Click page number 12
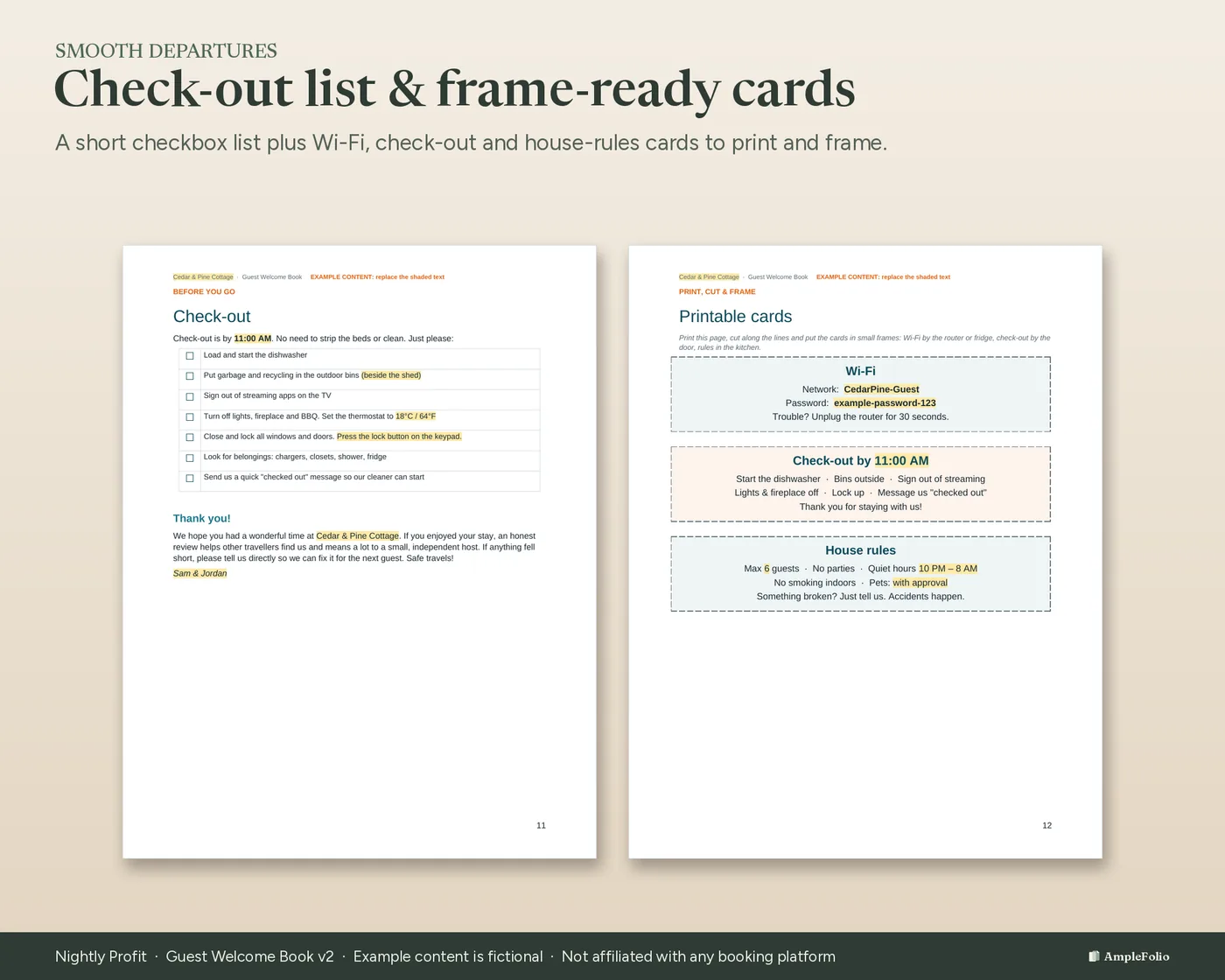The height and width of the screenshot is (980, 1225). coord(1046,825)
